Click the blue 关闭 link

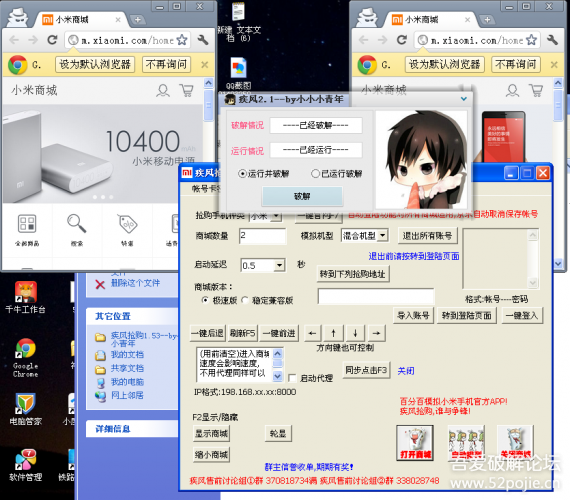[x=406, y=371]
